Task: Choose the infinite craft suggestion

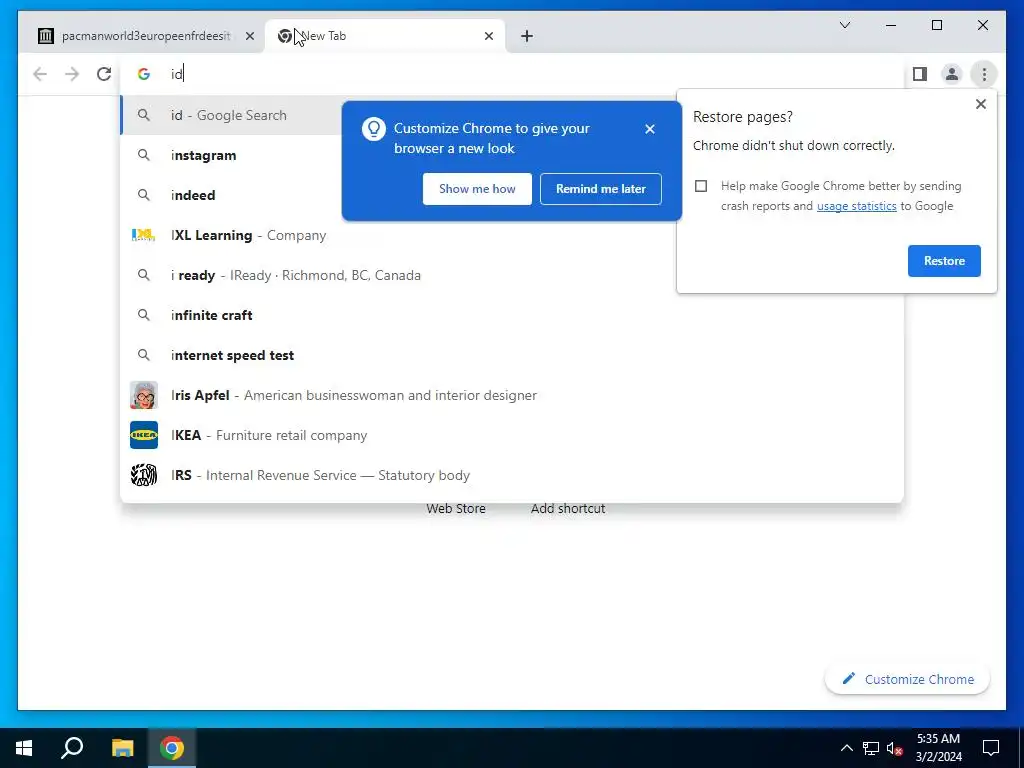Action: point(512,315)
